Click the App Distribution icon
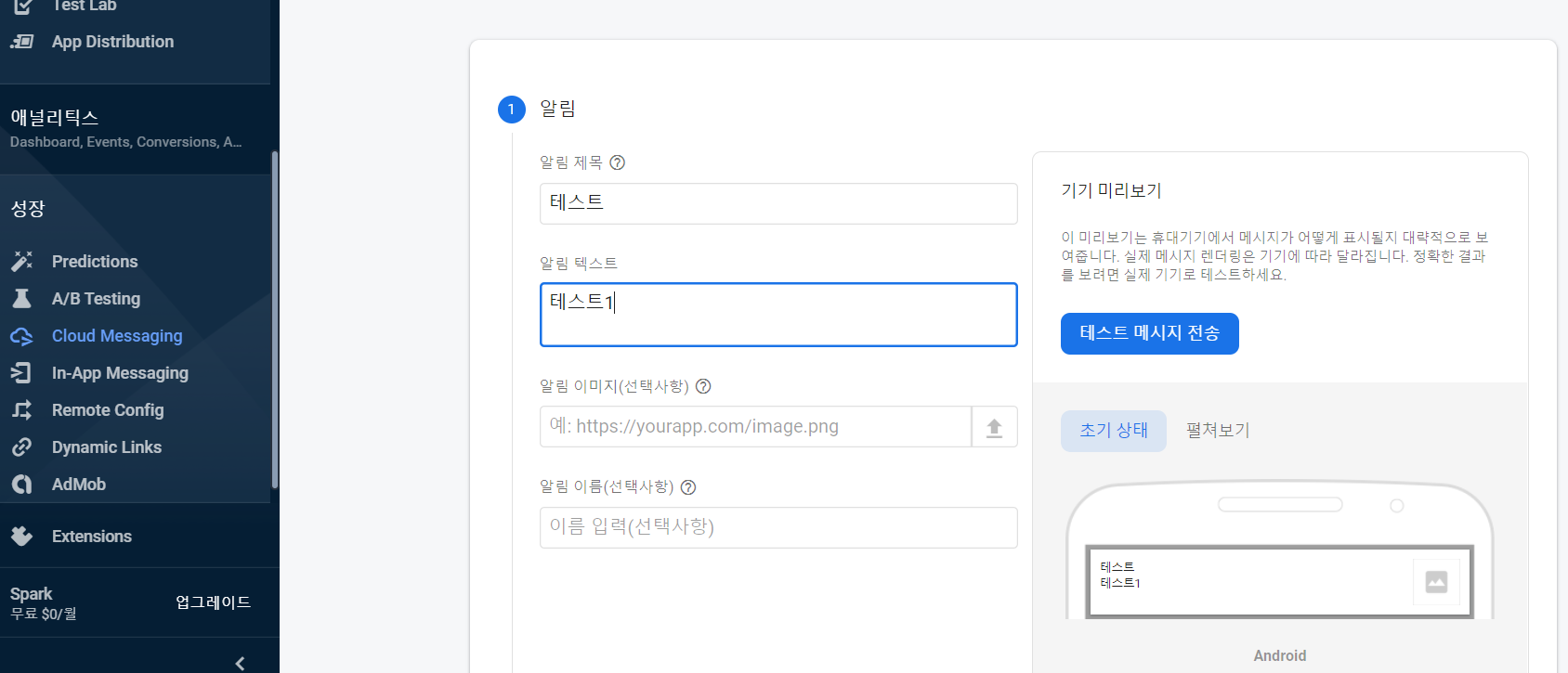The width and height of the screenshot is (1568, 673). [x=22, y=42]
